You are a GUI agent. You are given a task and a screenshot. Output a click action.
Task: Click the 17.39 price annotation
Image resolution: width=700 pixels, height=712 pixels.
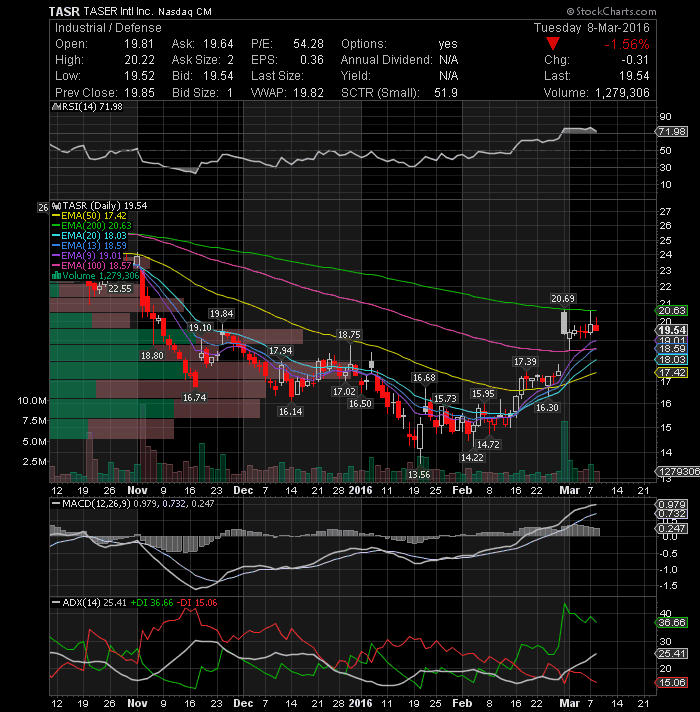coord(525,362)
